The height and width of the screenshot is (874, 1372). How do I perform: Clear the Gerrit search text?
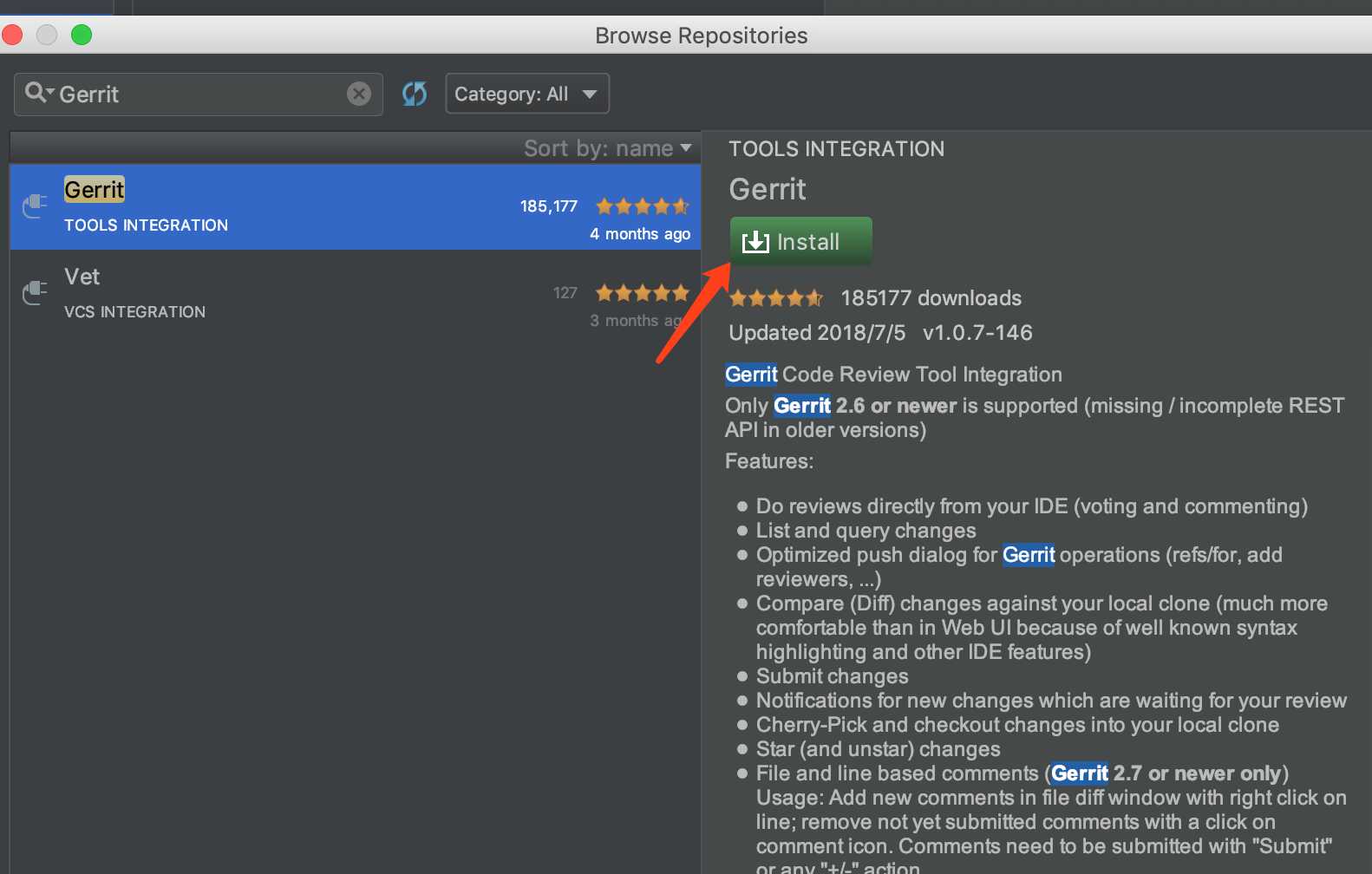coord(359,94)
